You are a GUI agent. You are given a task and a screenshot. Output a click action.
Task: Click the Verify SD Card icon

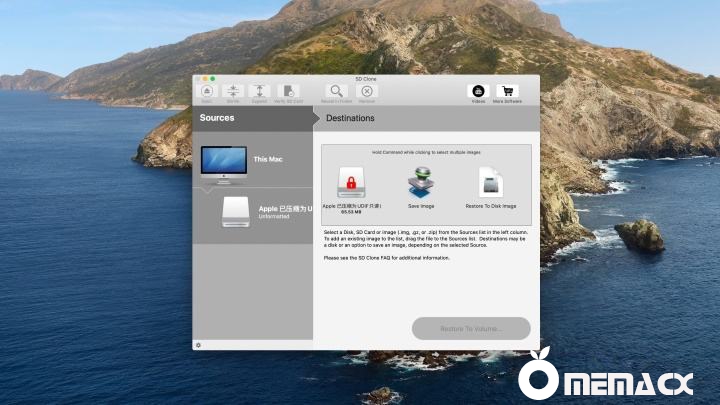[288, 91]
